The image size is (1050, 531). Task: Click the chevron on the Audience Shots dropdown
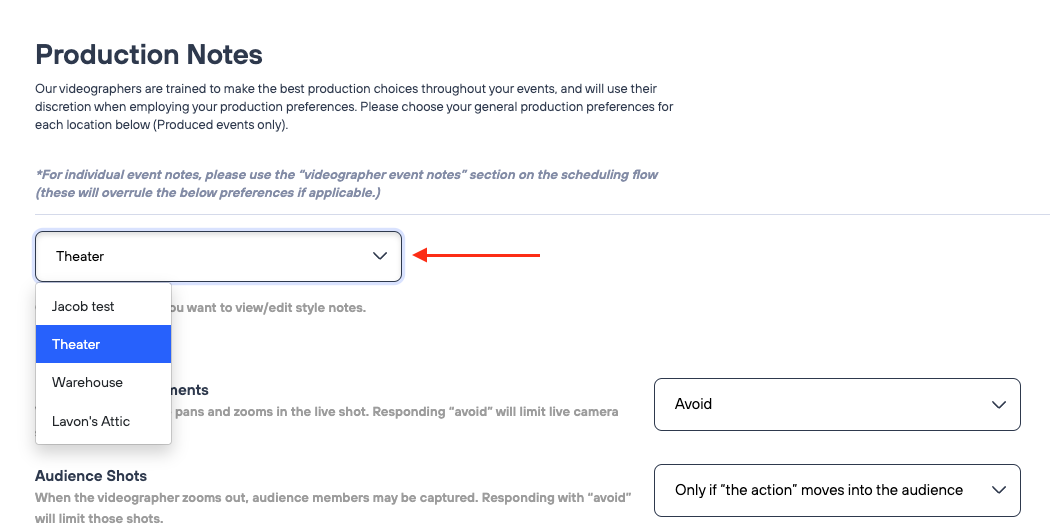point(998,490)
